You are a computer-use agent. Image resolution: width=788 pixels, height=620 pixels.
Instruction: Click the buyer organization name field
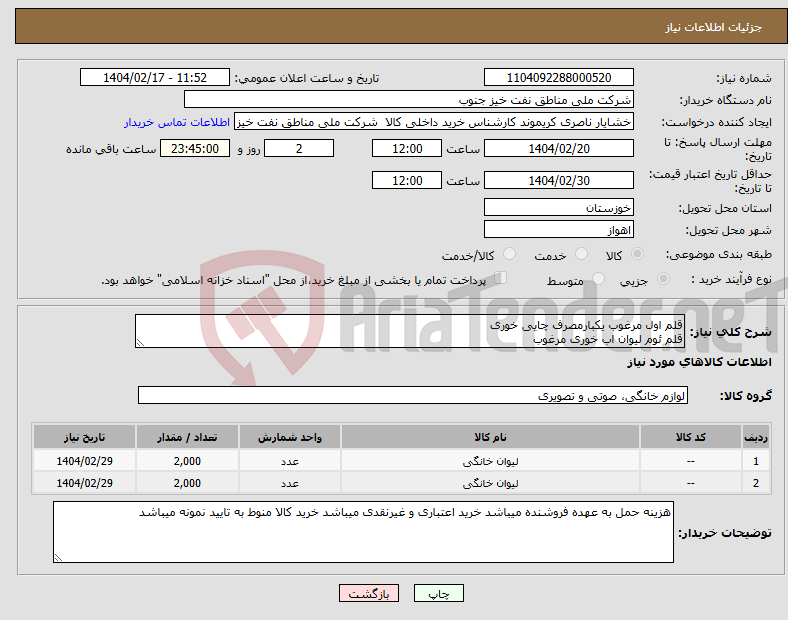[x=409, y=99]
